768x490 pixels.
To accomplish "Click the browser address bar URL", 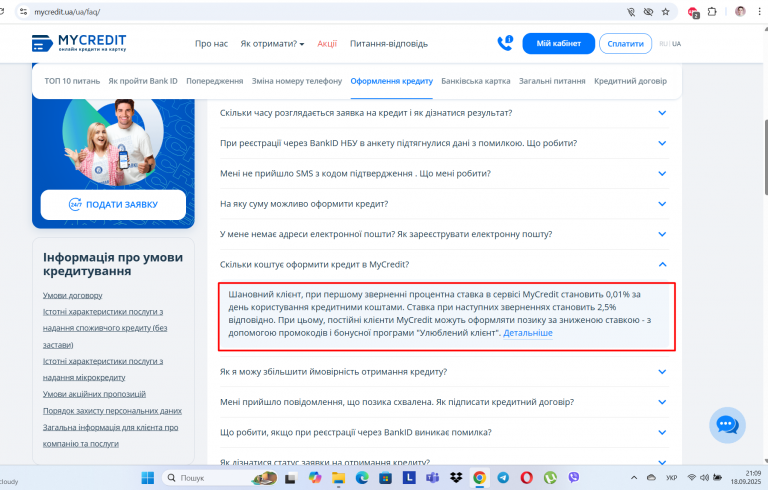I will [x=67, y=12].
